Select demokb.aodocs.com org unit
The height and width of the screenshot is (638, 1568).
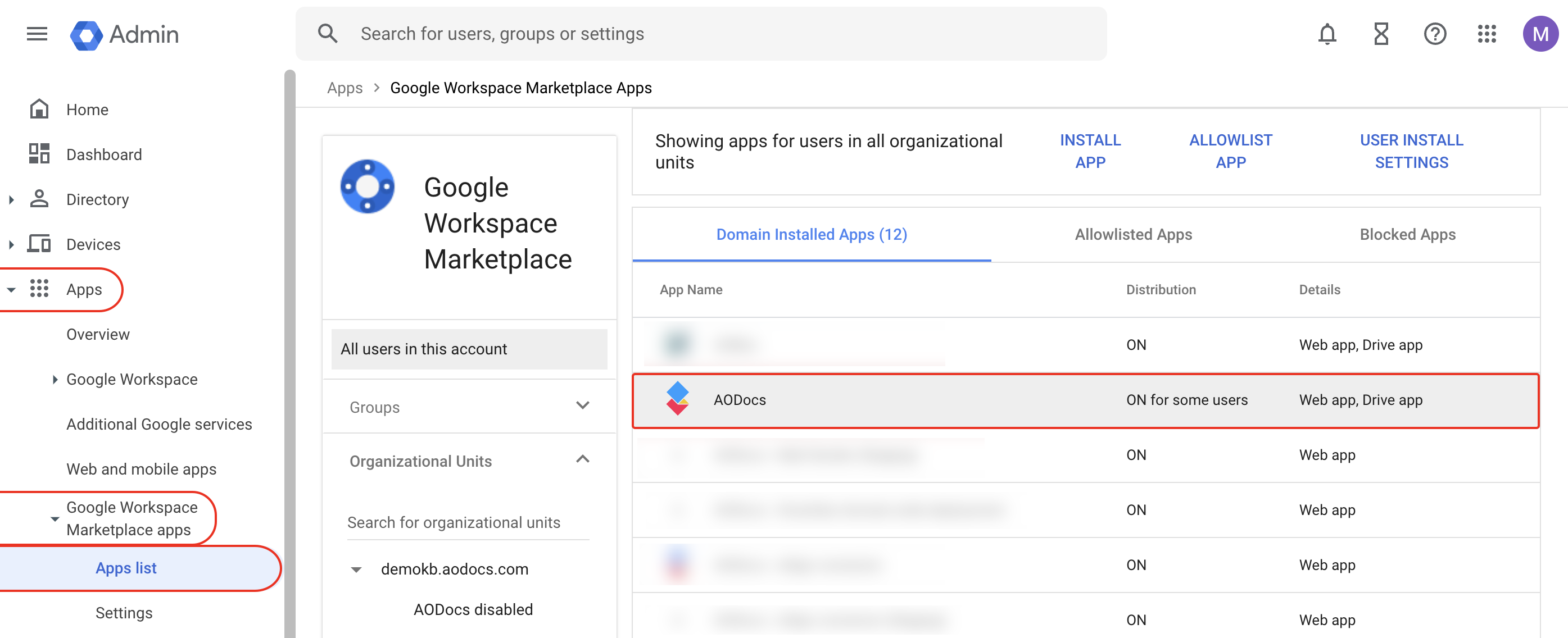pos(454,569)
